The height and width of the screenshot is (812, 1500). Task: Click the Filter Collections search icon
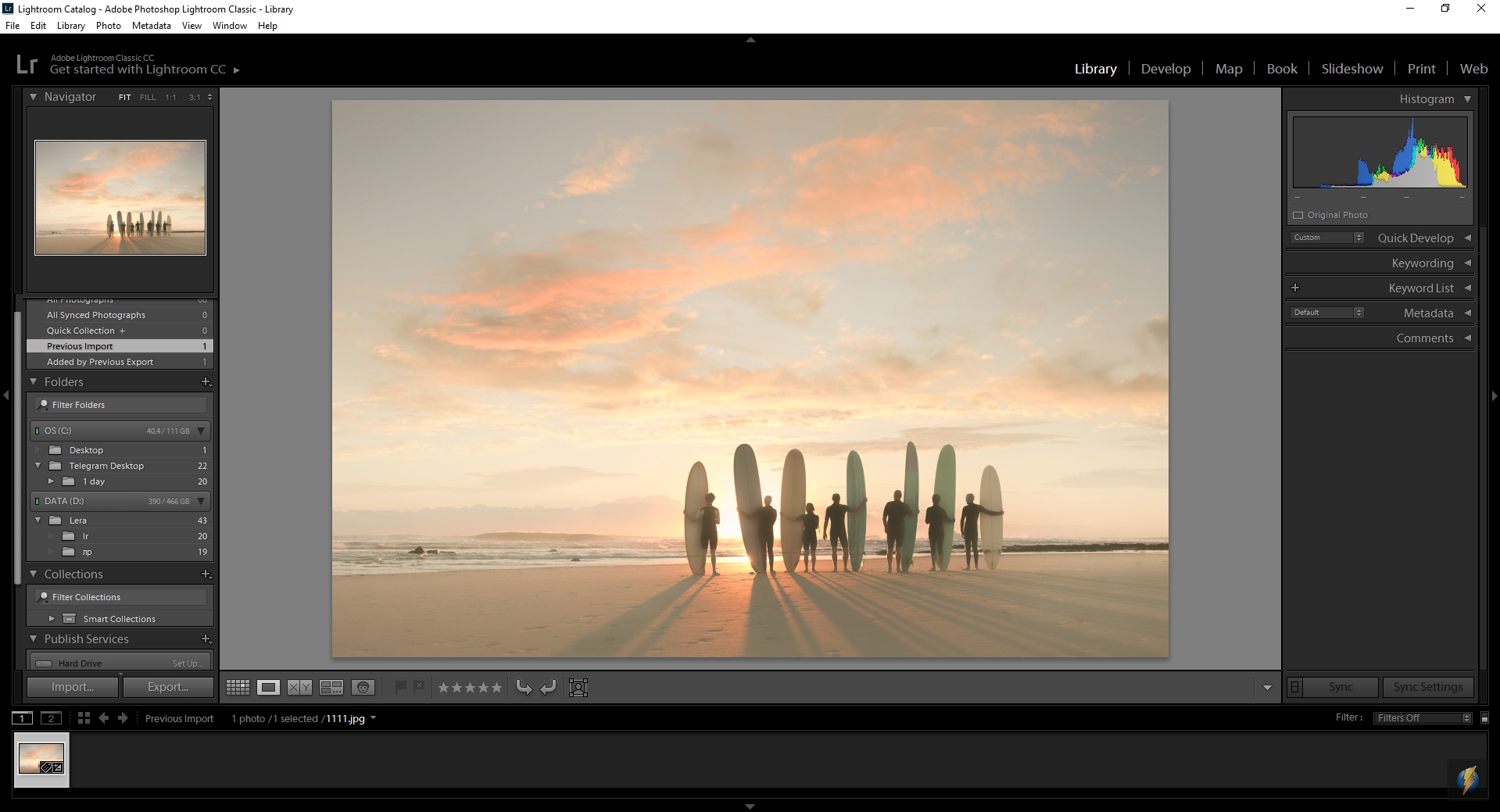point(44,597)
